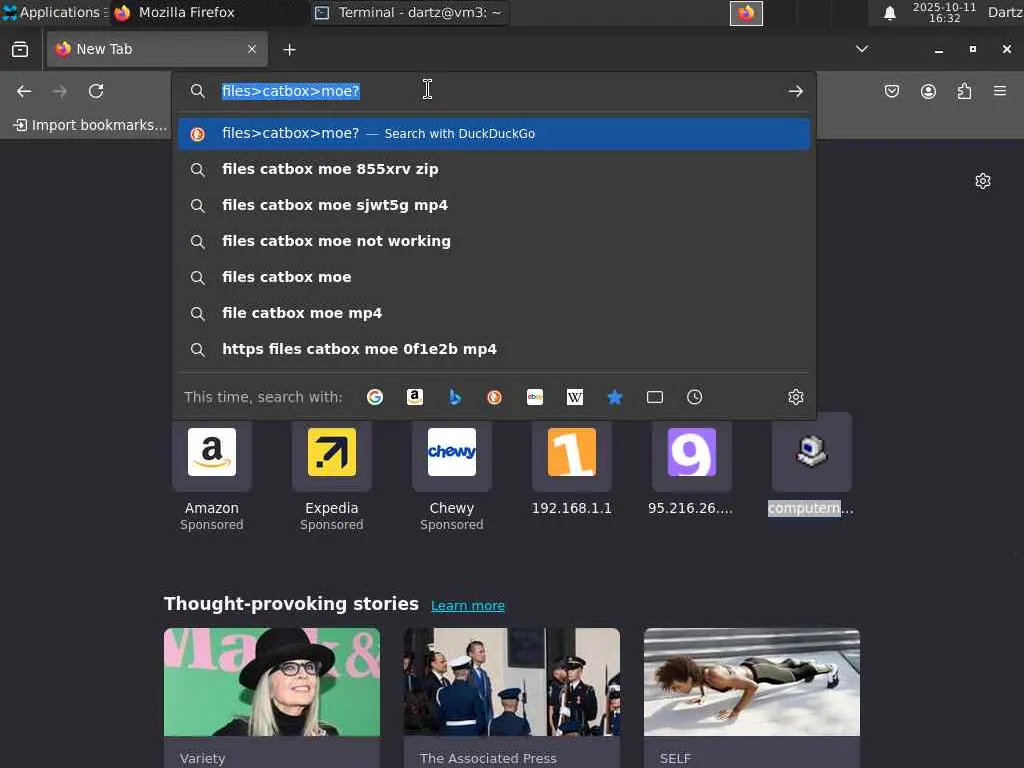Open a new tab with plus button
Image resolution: width=1024 pixels, height=768 pixels.
tap(289, 49)
